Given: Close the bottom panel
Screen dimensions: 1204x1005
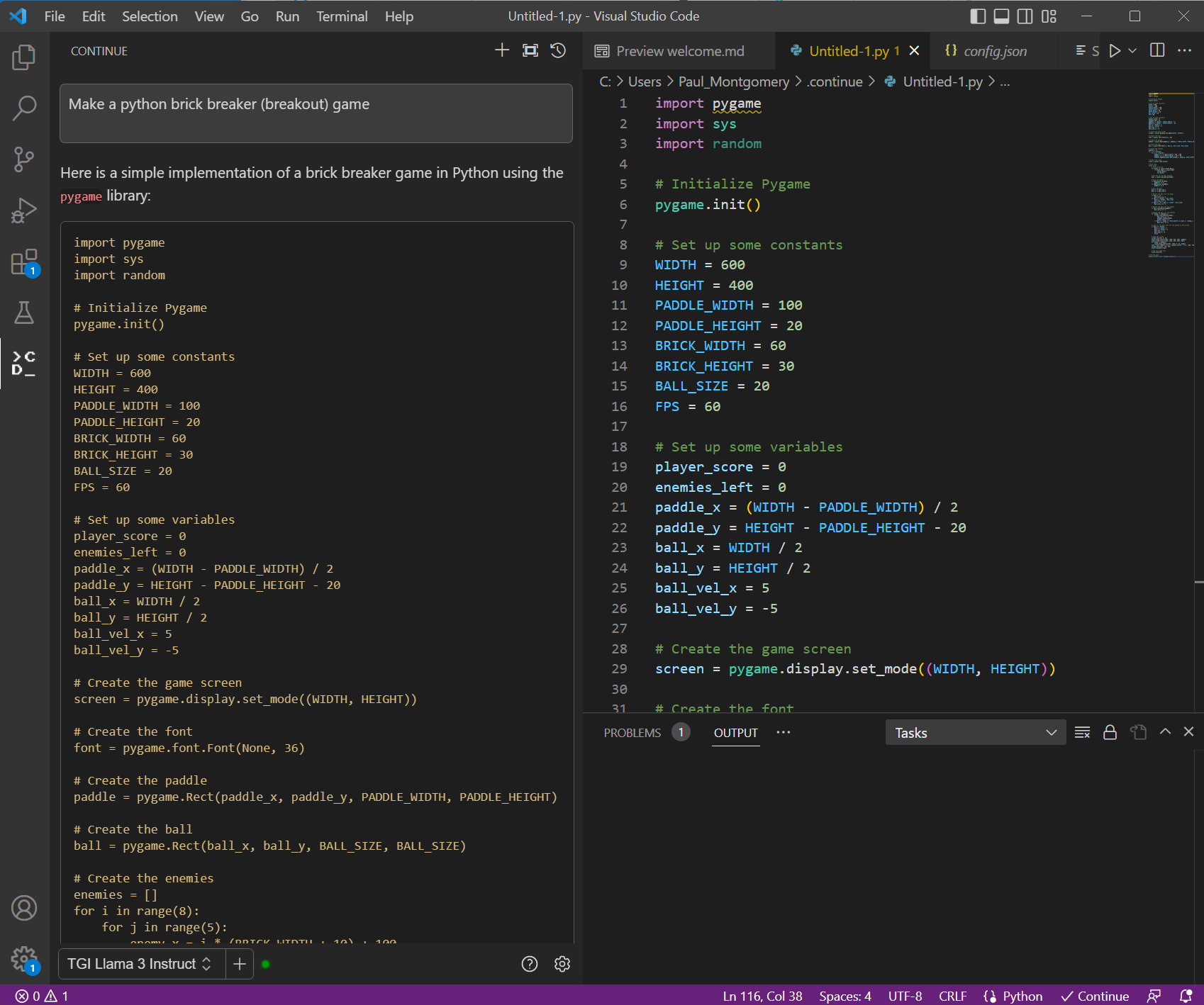Looking at the screenshot, I should tap(1189, 731).
